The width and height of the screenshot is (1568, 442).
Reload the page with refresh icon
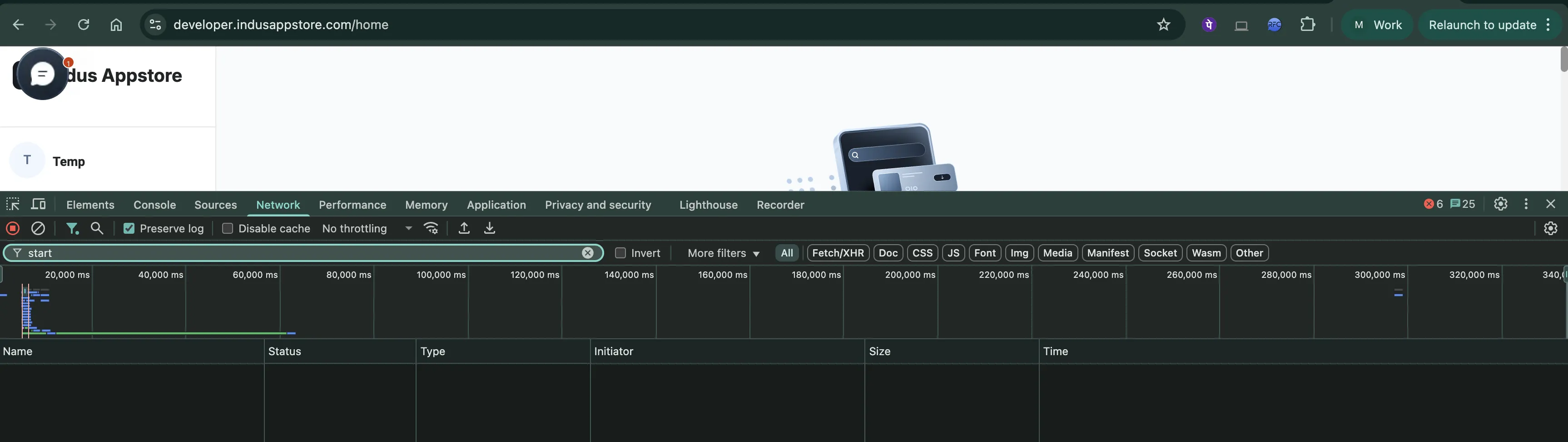pyautogui.click(x=84, y=25)
